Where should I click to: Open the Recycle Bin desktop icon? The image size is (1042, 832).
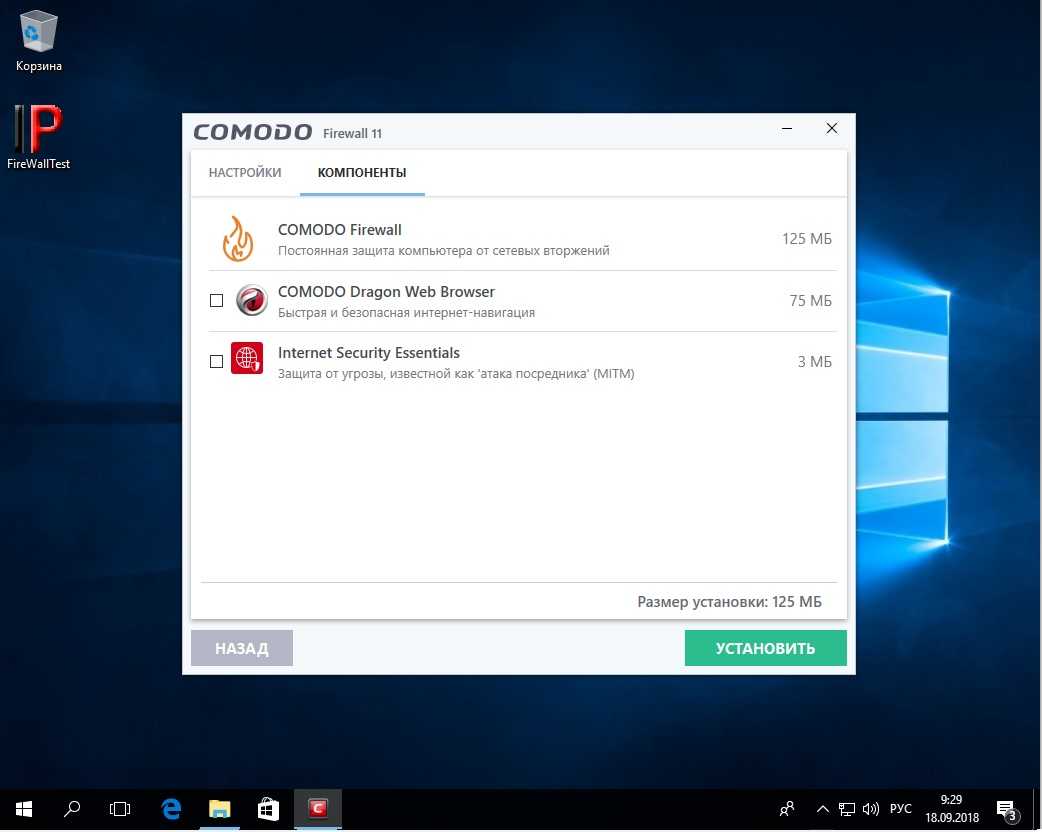tap(39, 33)
